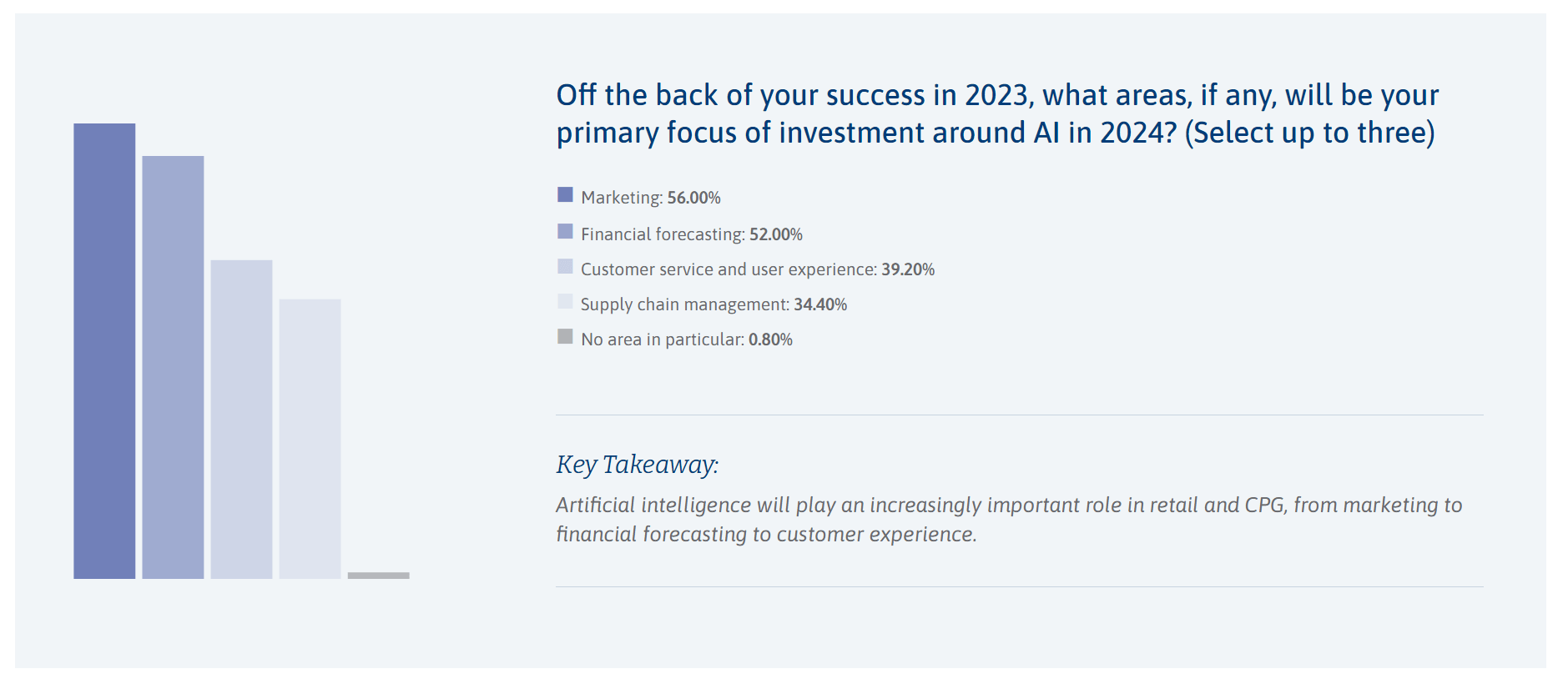Click the divider line above Key Takeaway

(1019, 415)
